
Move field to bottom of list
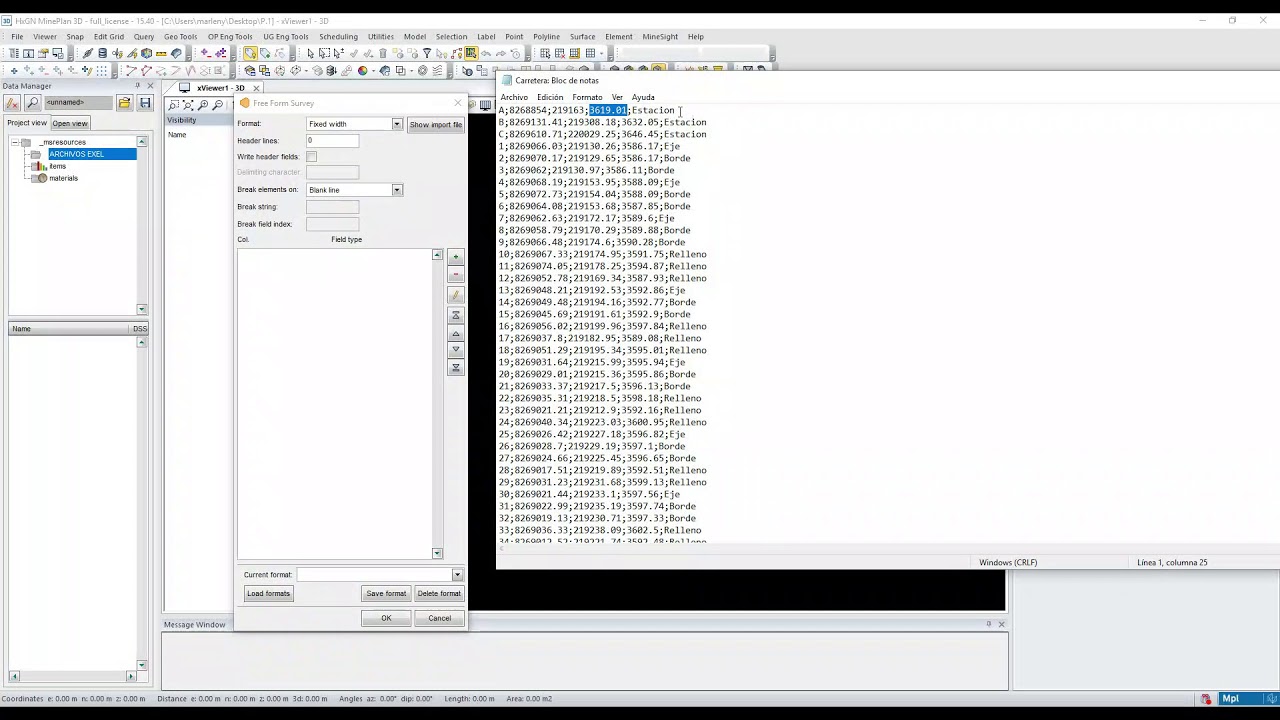point(455,367)
